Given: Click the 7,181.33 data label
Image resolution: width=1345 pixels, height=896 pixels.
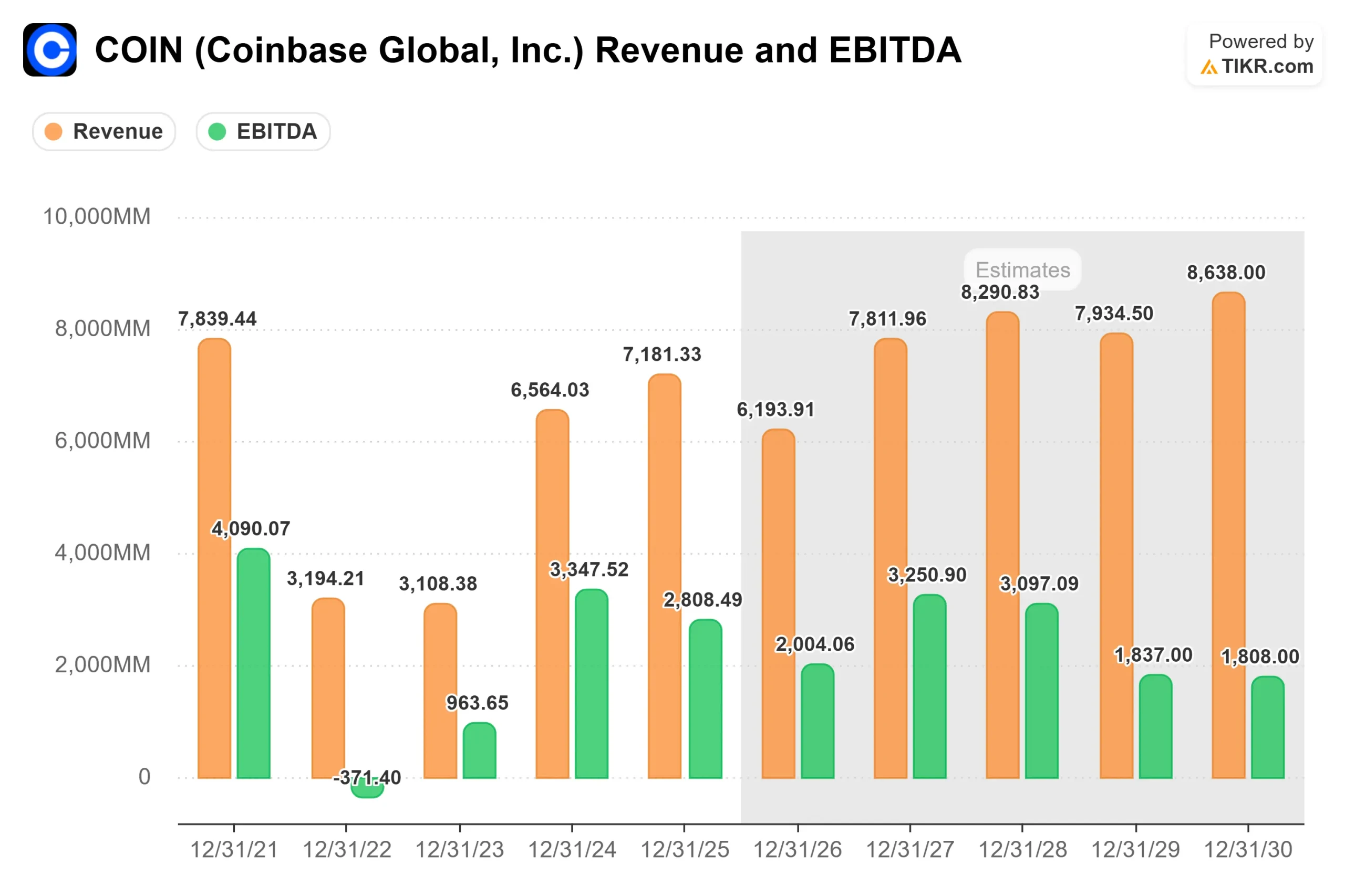Looking at the screenshot, I should (x=661, y=355).
